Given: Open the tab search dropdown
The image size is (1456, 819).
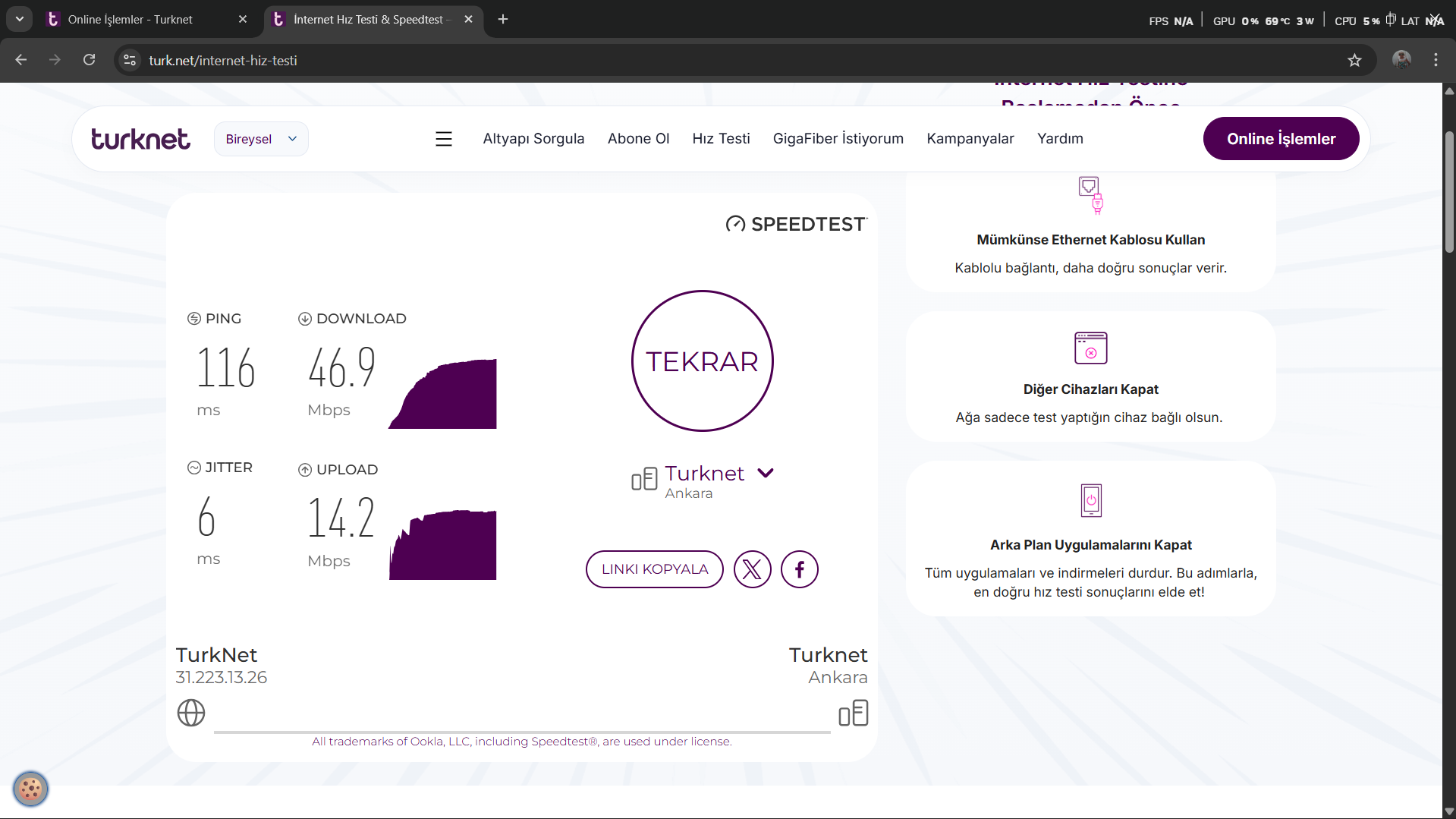Looking at the screenshot, I should (x=19, y=19).
